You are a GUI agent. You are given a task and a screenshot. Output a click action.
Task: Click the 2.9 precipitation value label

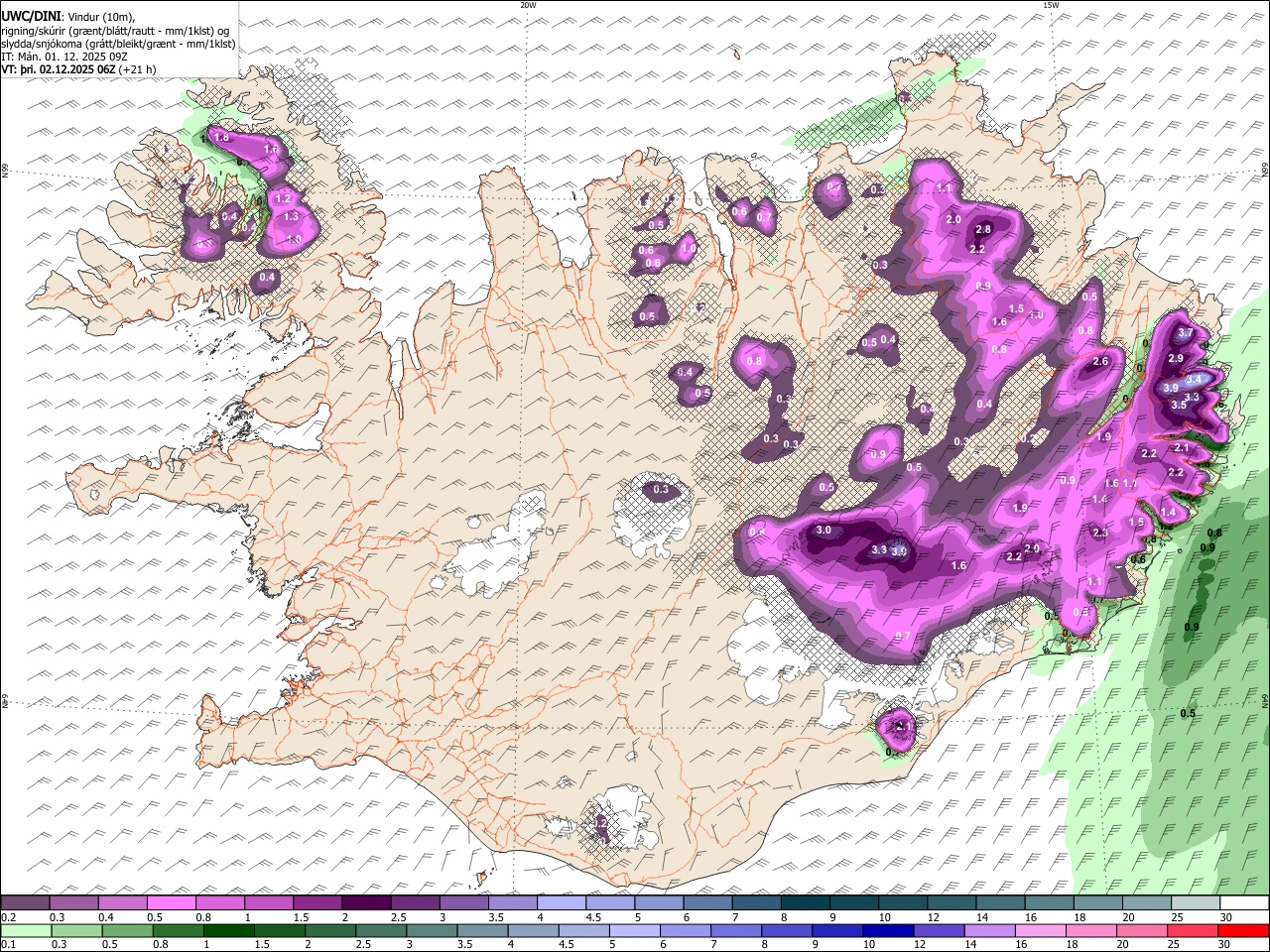click(1176, 358)
